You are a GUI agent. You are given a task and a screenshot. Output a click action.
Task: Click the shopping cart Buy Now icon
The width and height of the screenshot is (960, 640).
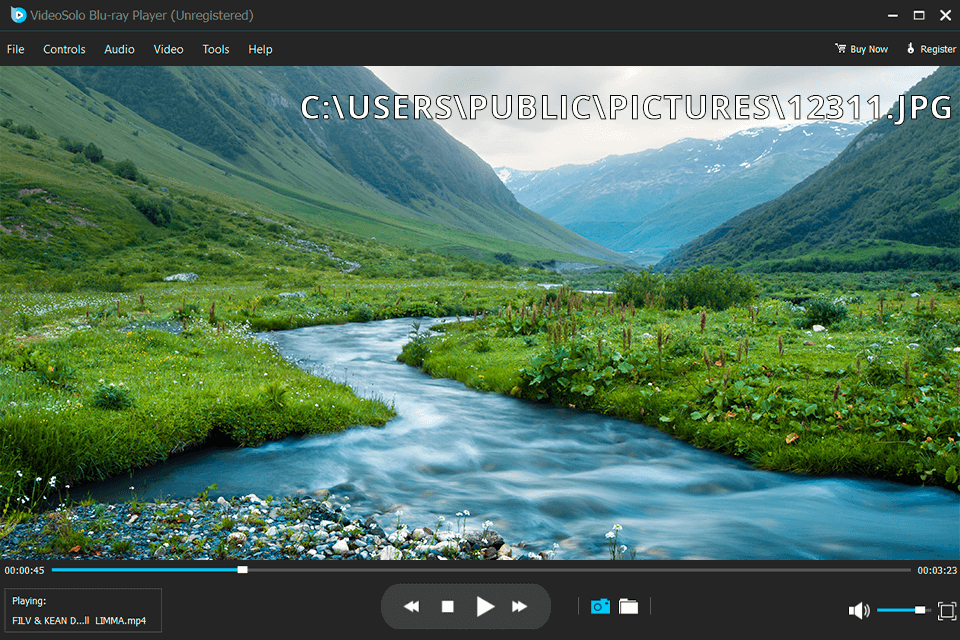click(x=840, y=48)
